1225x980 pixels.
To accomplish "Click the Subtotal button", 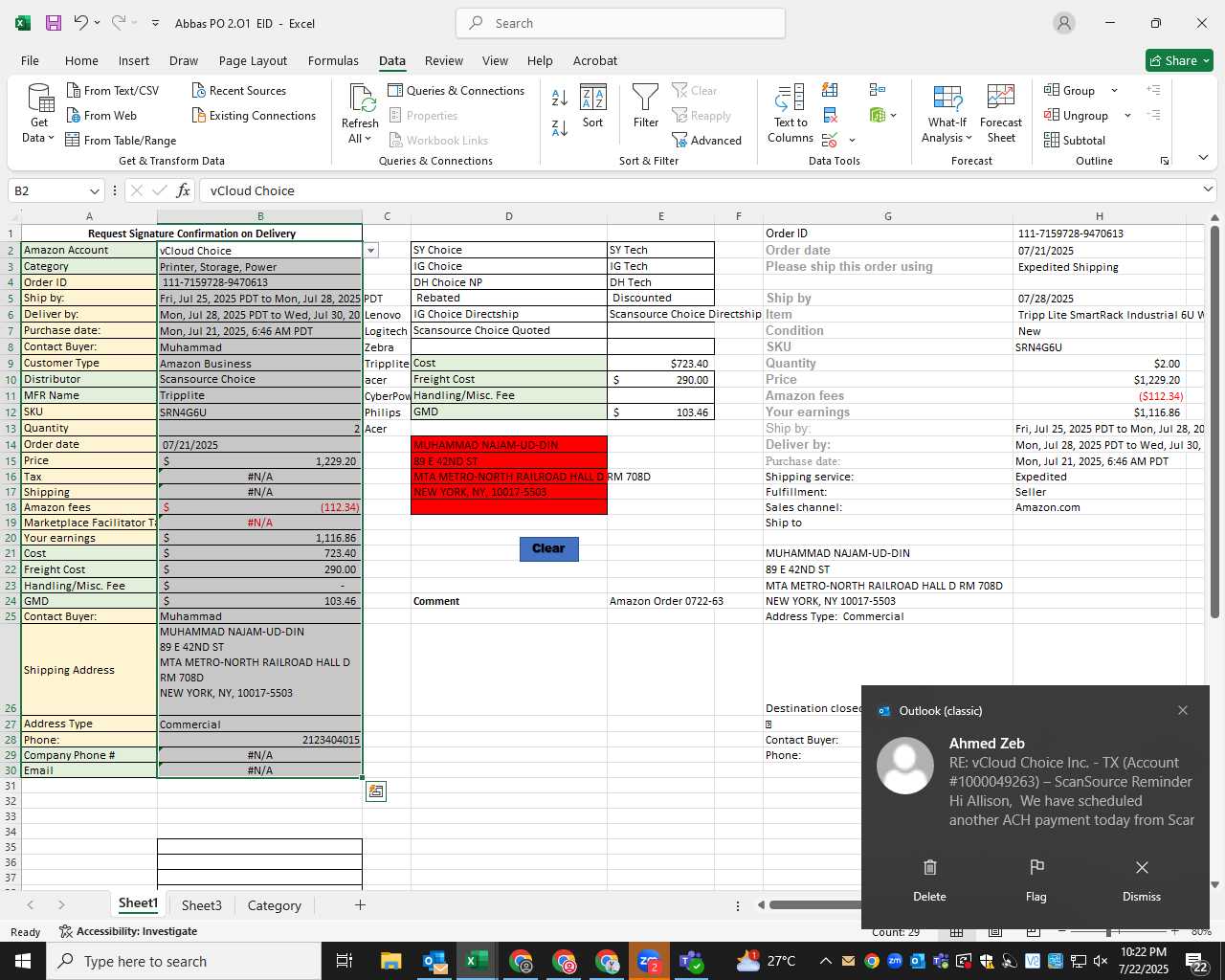I will (1075, 140).
